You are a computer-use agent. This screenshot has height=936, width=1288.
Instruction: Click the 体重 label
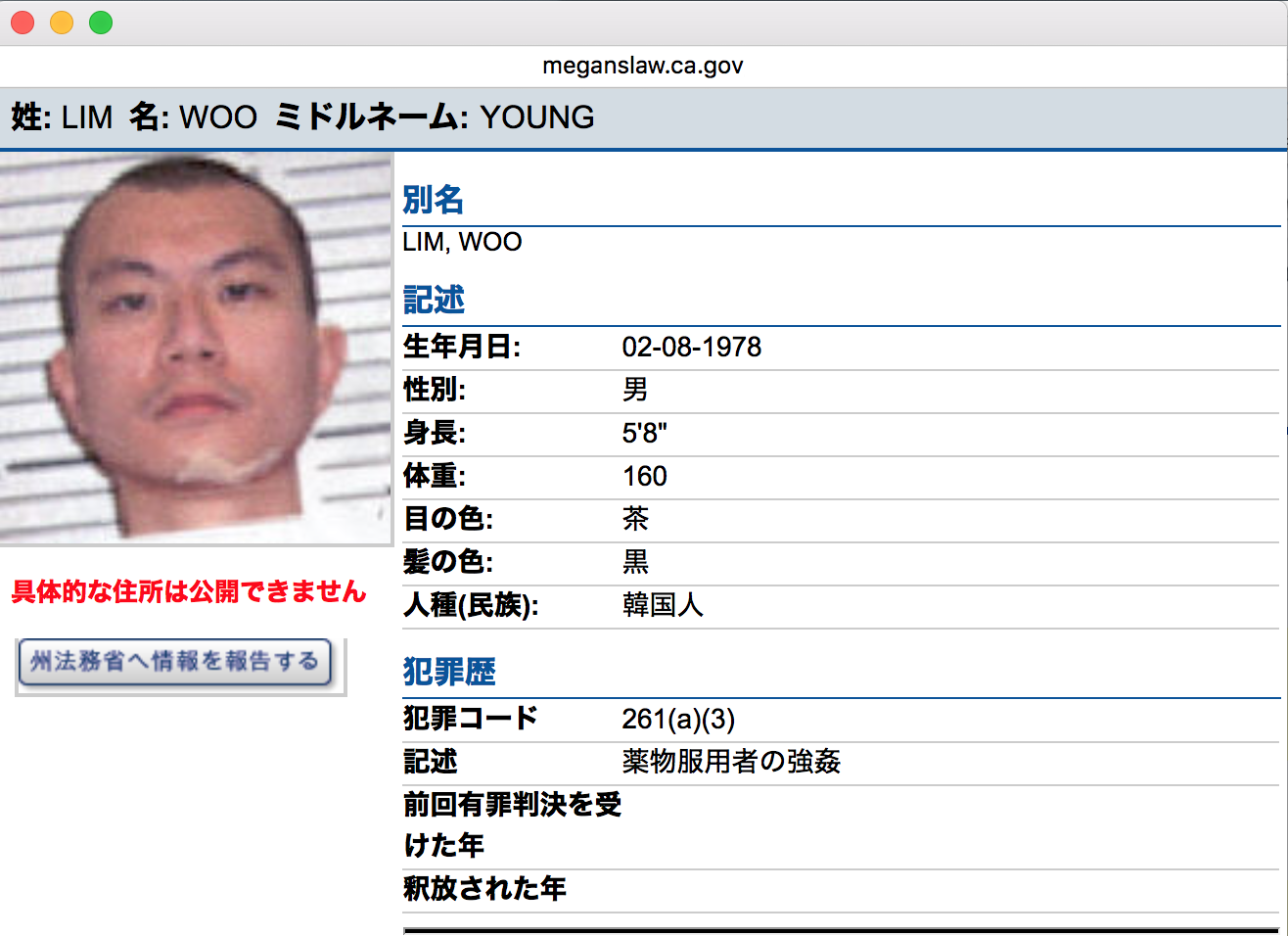[435, 477]
